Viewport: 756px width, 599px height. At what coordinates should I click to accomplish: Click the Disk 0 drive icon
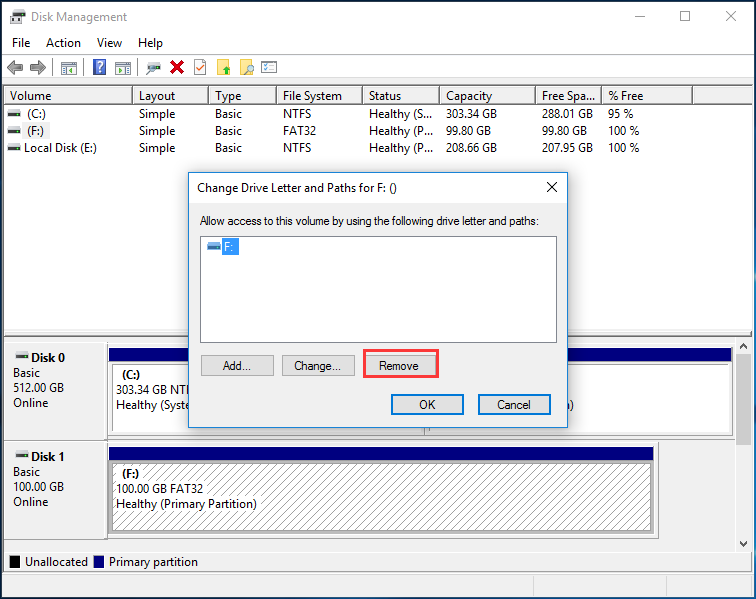22,356
